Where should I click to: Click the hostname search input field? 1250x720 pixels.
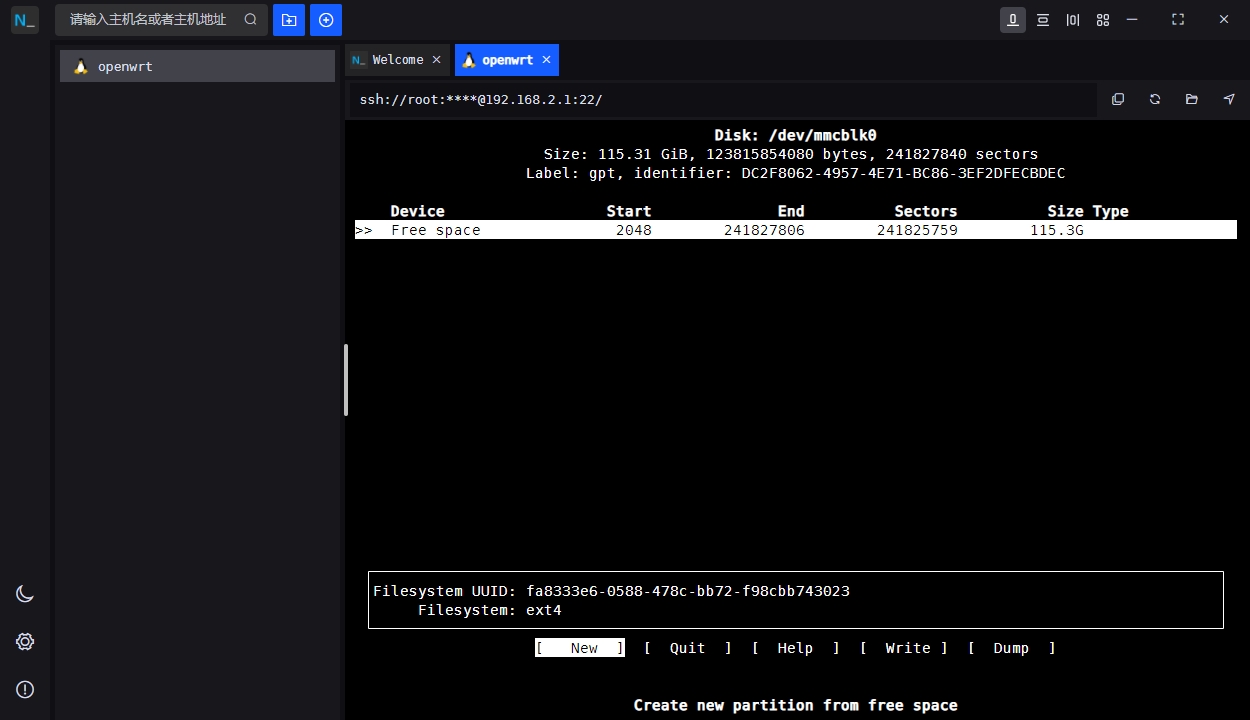148,20
